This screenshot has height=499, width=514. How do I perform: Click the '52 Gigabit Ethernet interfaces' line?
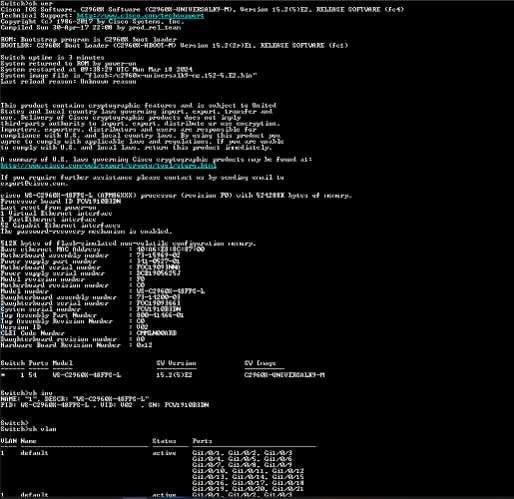60,225
